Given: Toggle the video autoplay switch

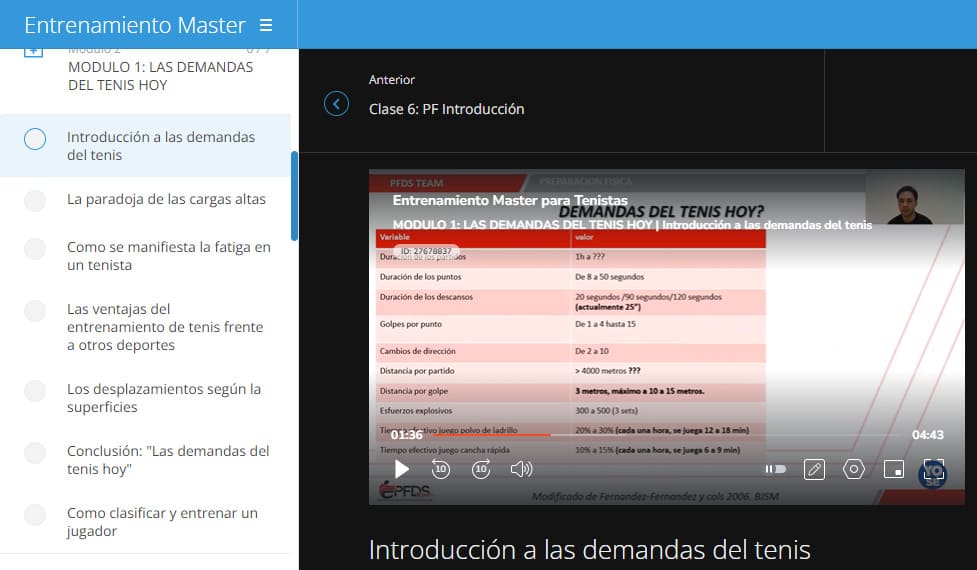Looking at the screenshot, I should (x=775, y=469).
